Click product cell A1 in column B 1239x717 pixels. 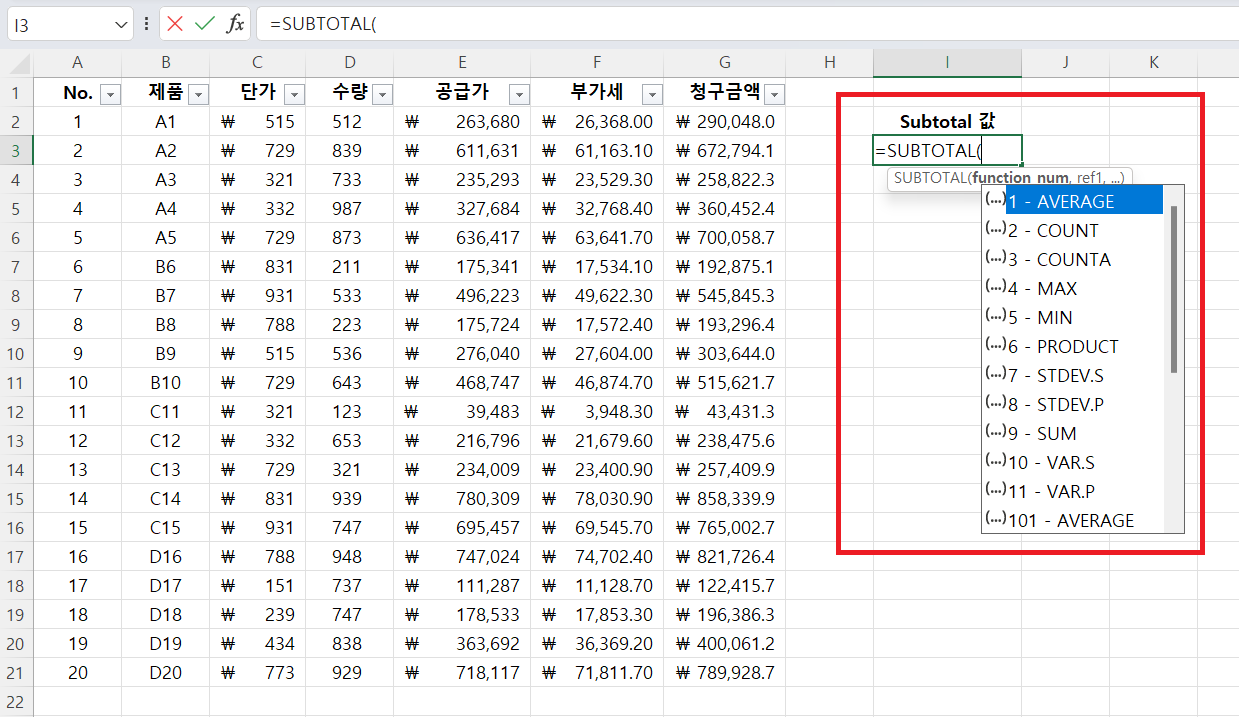(166, 122)
